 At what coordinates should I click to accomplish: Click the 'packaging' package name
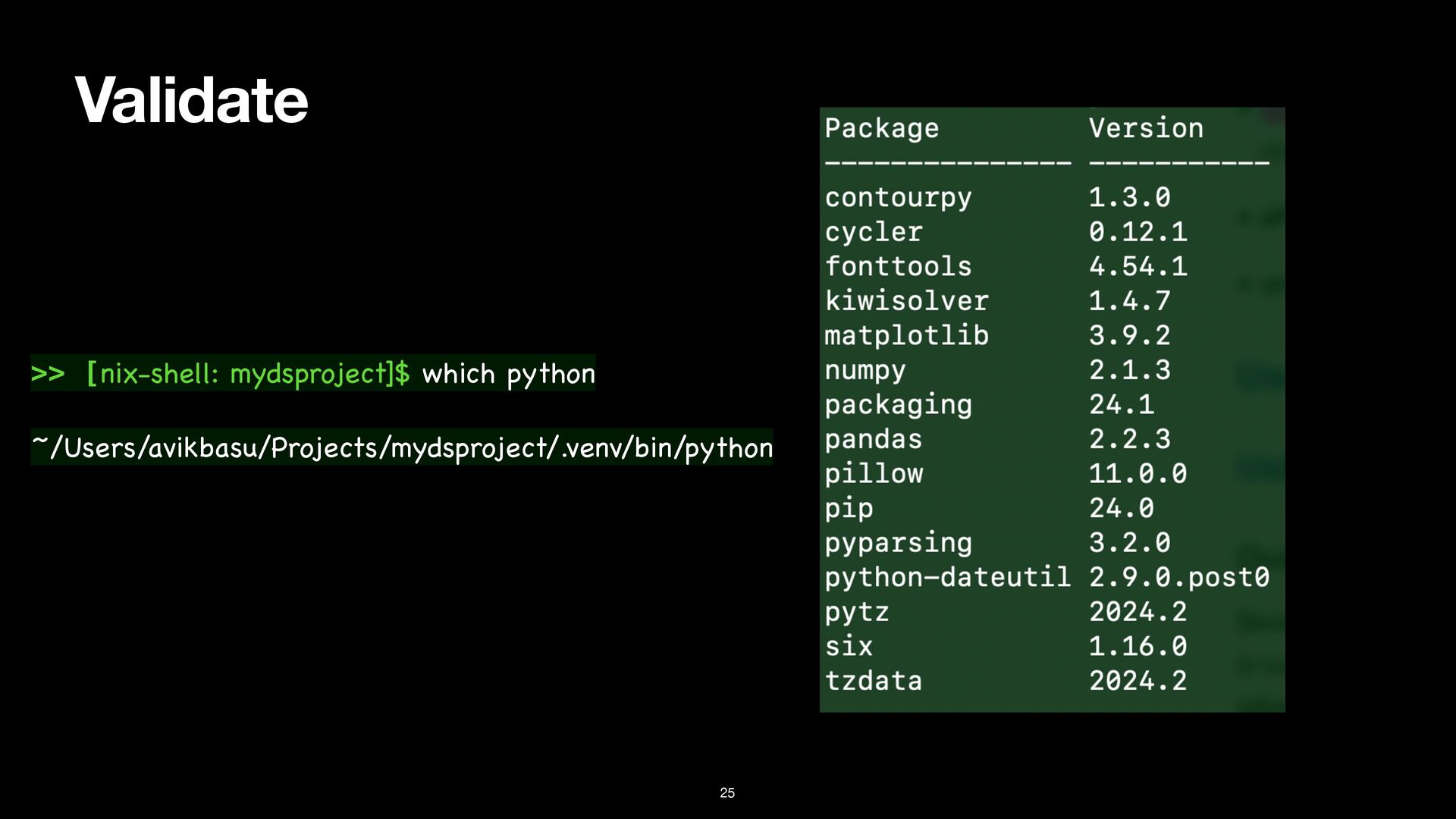(898, 405)
